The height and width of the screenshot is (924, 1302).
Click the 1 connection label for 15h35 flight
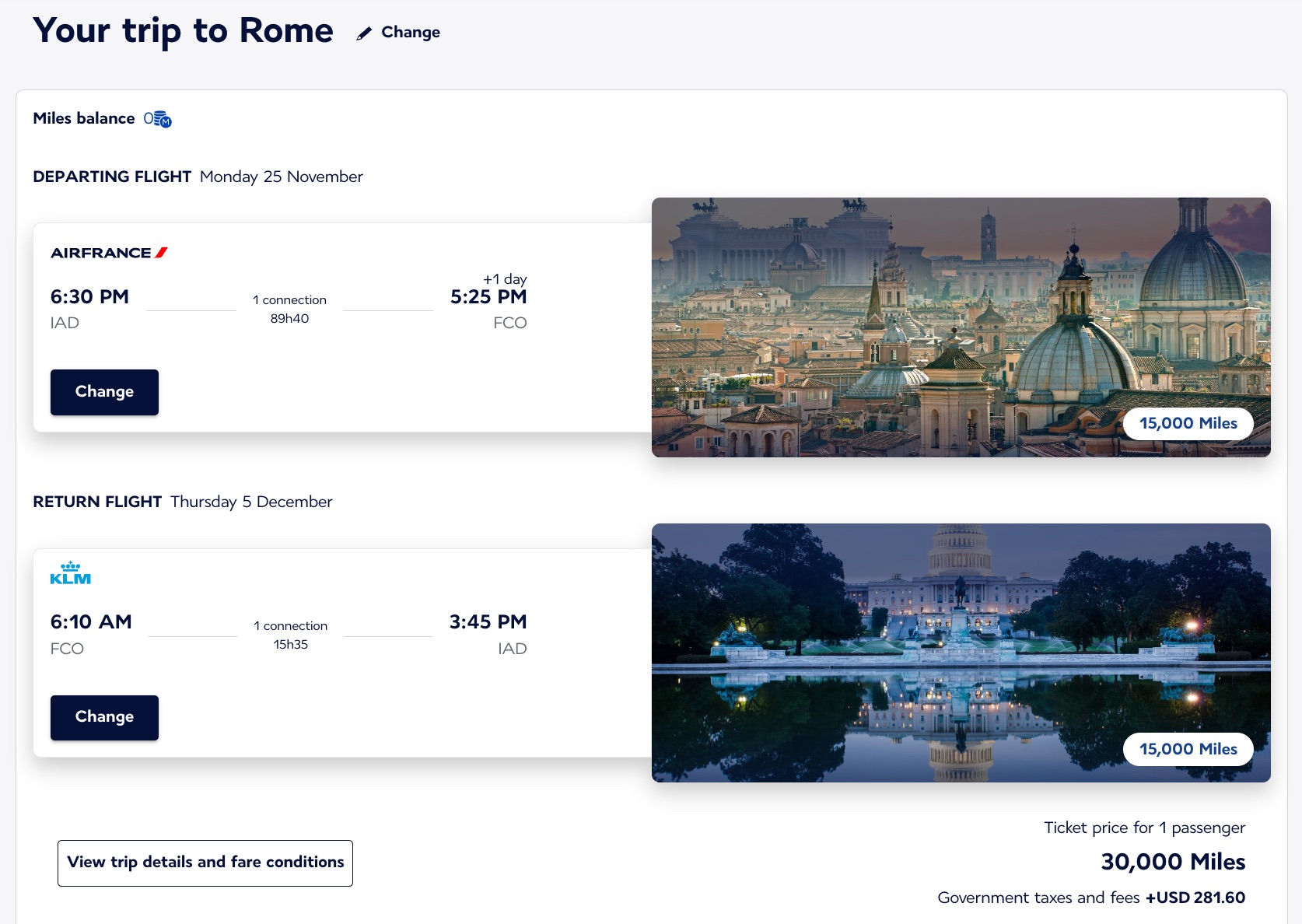point(290,626)
